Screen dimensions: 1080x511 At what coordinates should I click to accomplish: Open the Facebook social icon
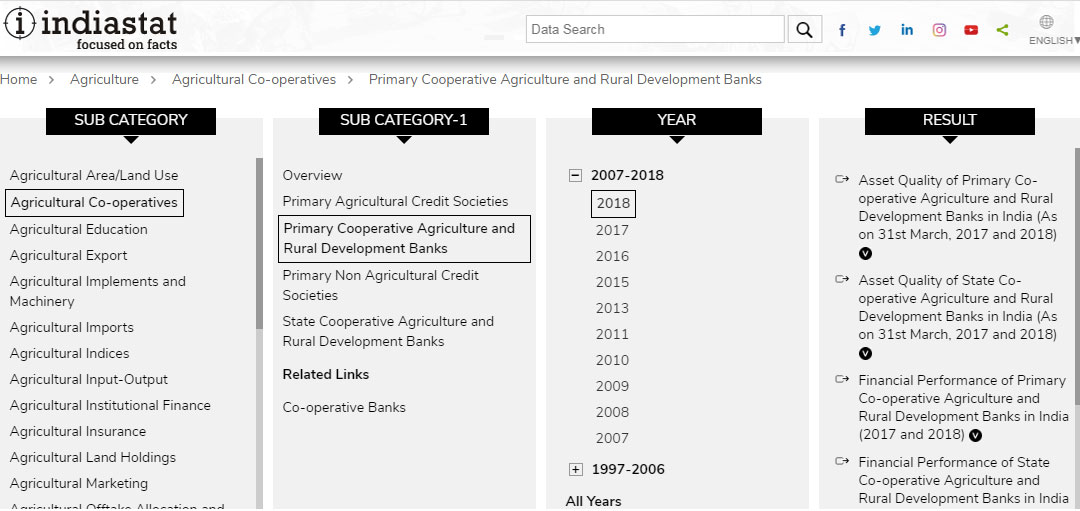tap(842, 30)
